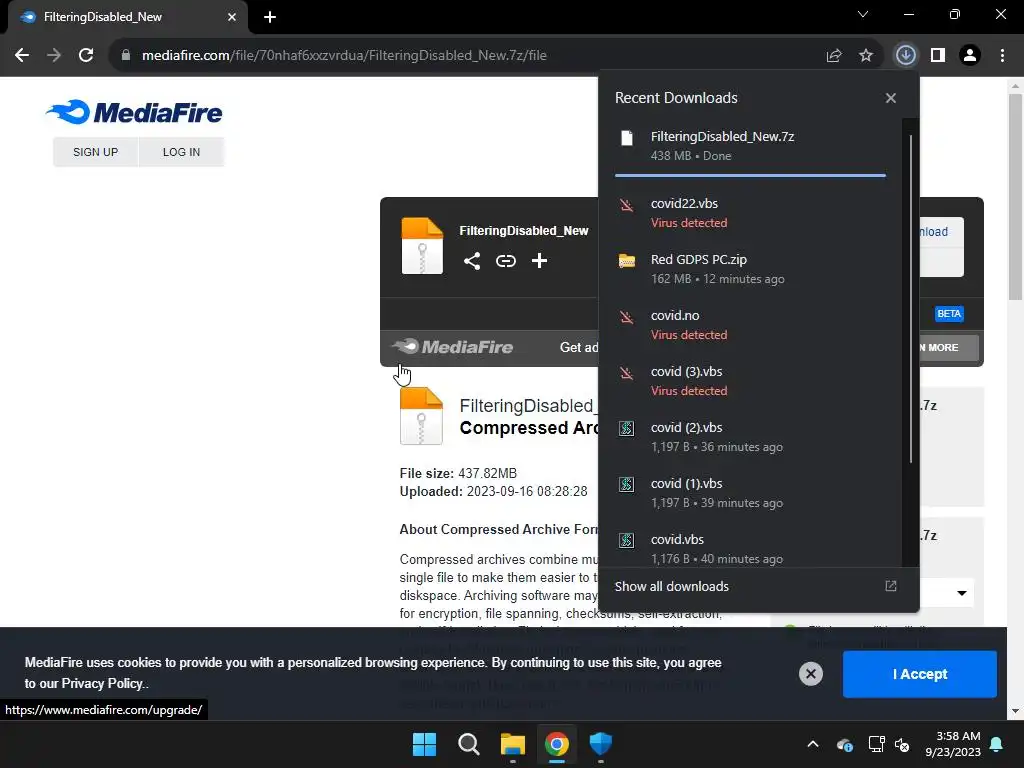Click the LOG IN button
Screen dimensions: 1024x768
(x=181, y=152)
